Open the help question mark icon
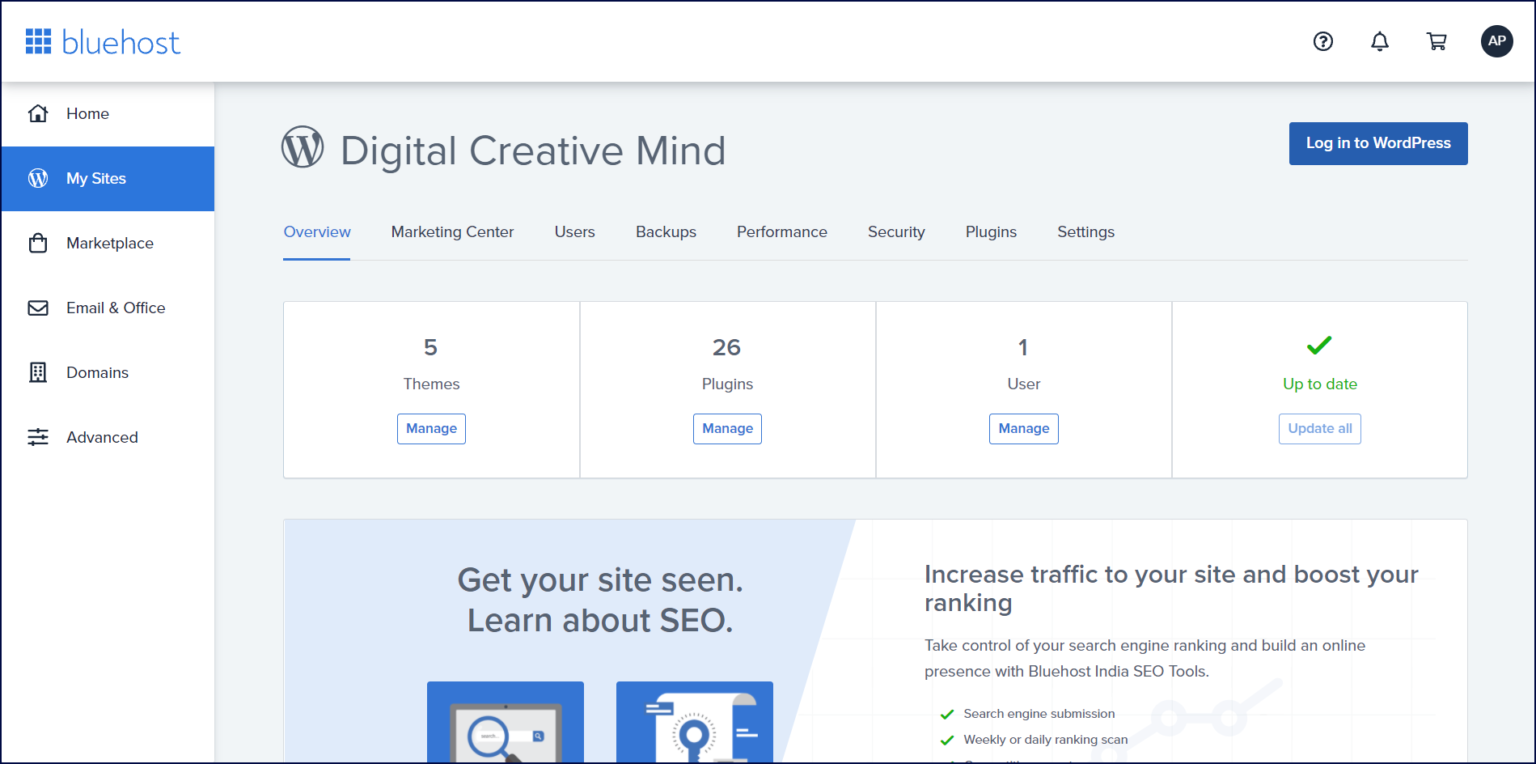Image resolution: width=1536 pixels, height=764 pixels. [1323, 41]
